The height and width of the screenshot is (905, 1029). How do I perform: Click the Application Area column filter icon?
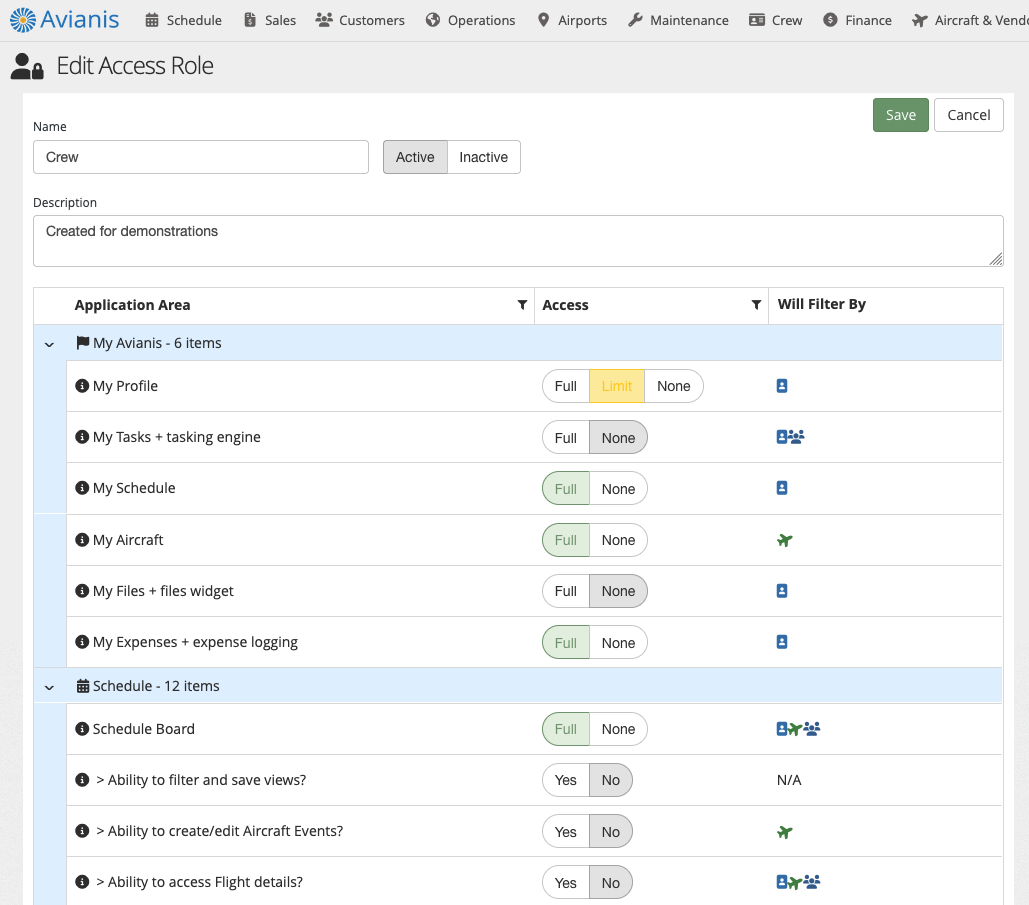click(x=522, y=305)
